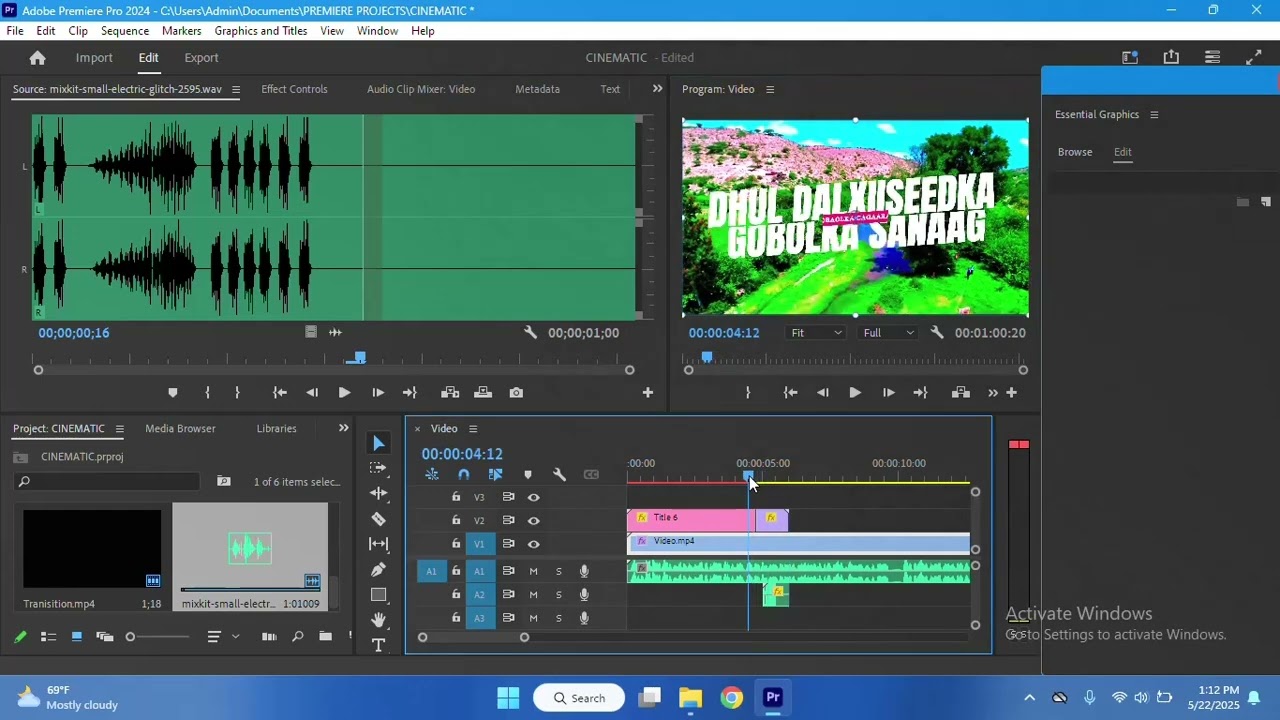Mute audio track A1
1280x720 pixels.
click(x=533, y=571)
